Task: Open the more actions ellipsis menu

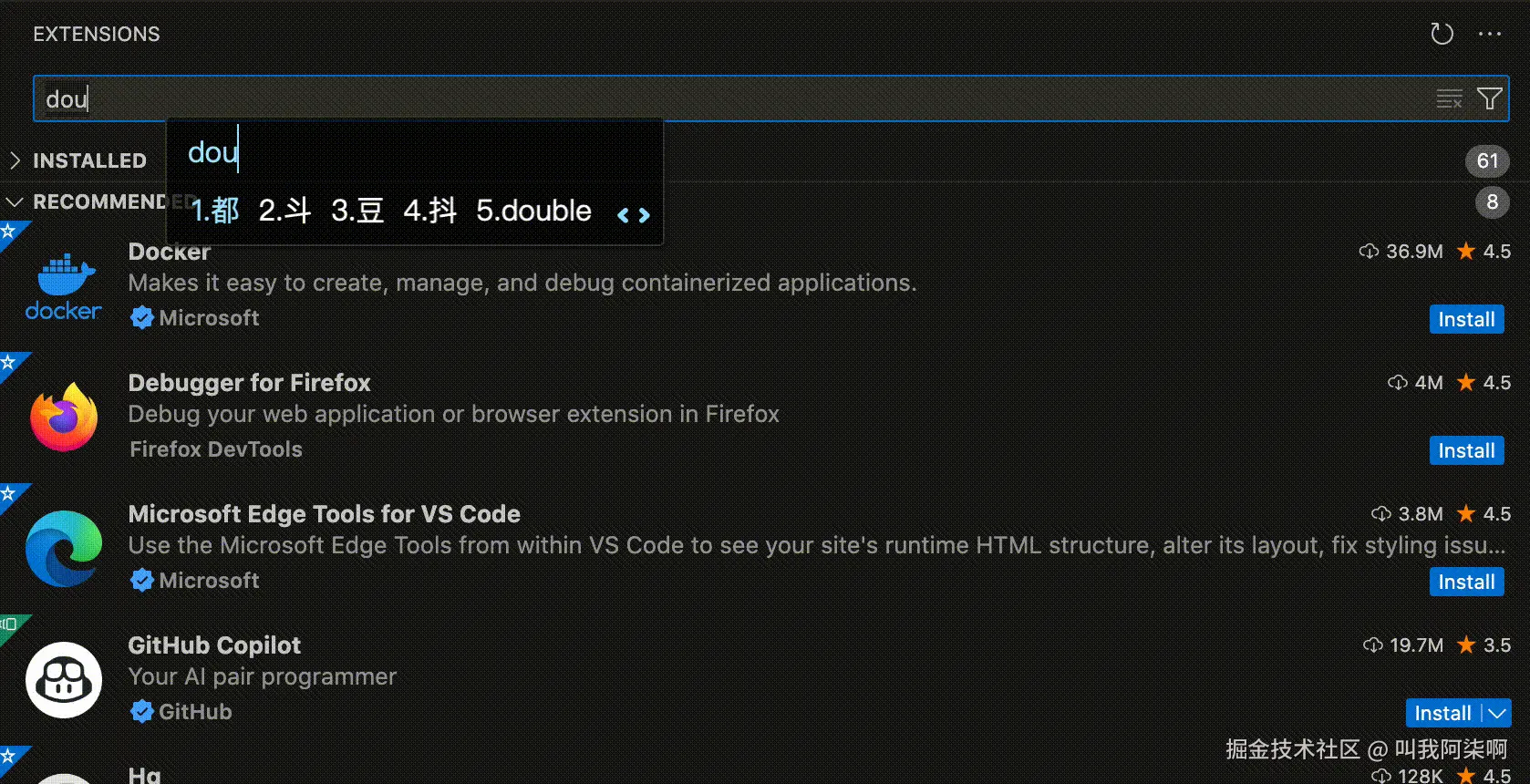Action: click(1490, 34)
